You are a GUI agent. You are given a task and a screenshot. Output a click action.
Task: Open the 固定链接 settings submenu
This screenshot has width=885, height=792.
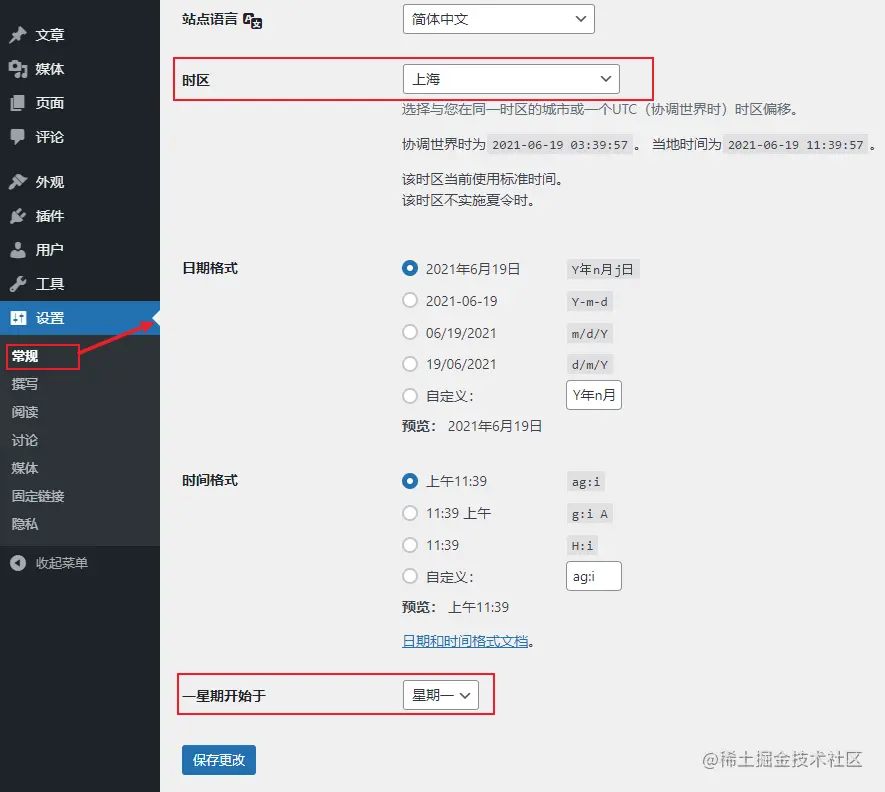pos(38,496)
